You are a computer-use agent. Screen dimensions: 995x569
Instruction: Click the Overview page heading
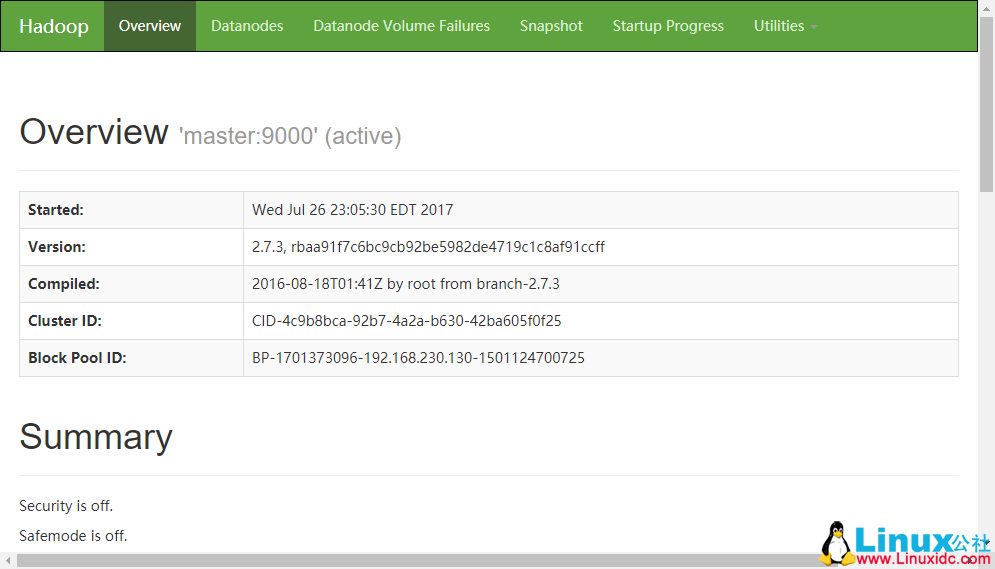point(94,132)
